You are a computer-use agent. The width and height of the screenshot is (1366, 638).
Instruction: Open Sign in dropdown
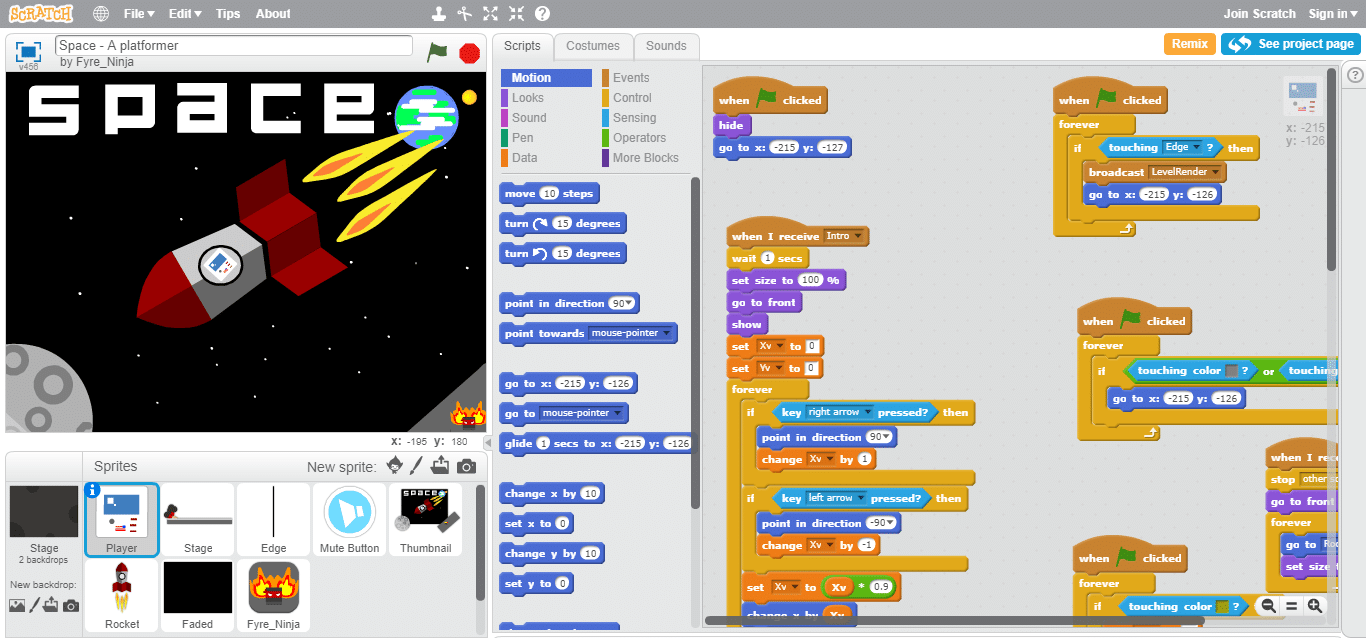[x=1334, y=14]
